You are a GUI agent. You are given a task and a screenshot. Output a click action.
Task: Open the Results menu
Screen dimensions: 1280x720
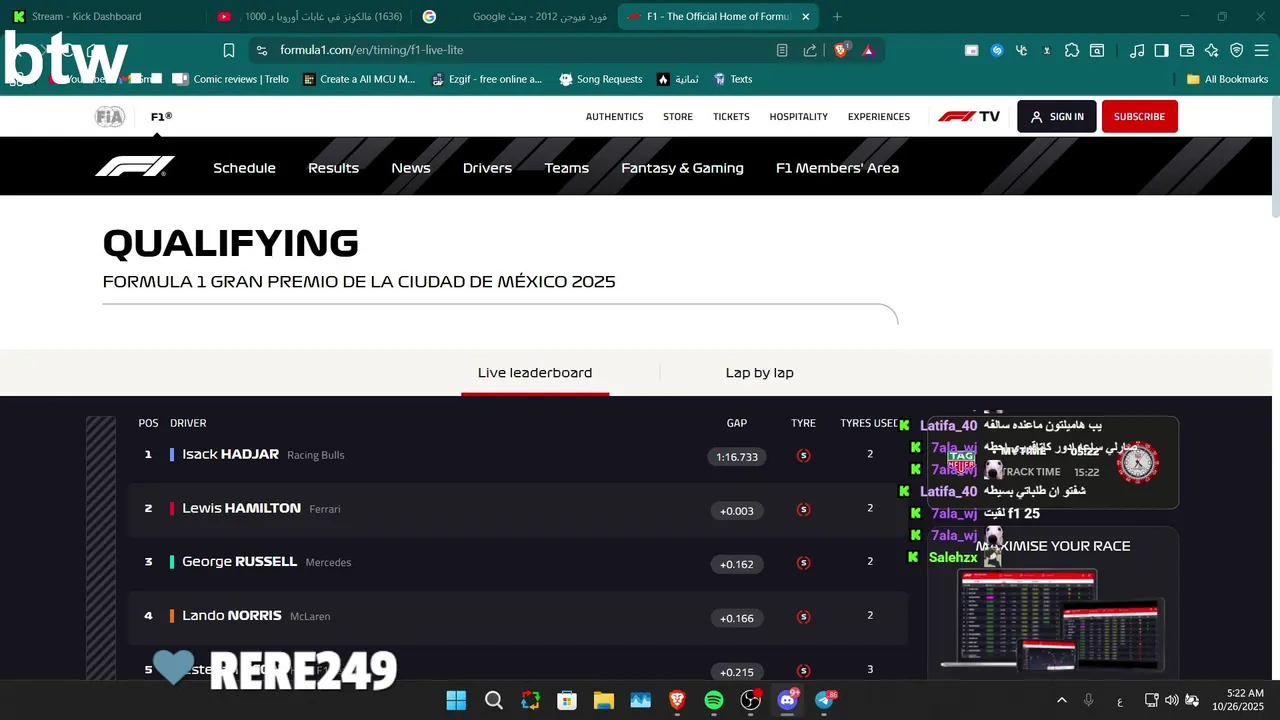coord(333,168)
